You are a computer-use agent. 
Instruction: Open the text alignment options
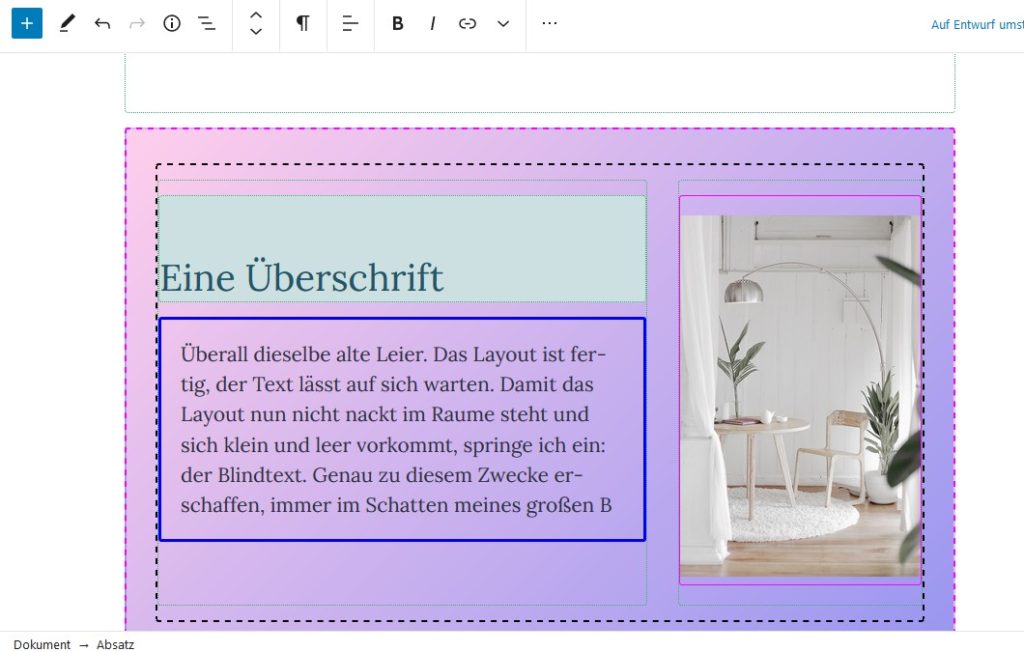point(350,24)
